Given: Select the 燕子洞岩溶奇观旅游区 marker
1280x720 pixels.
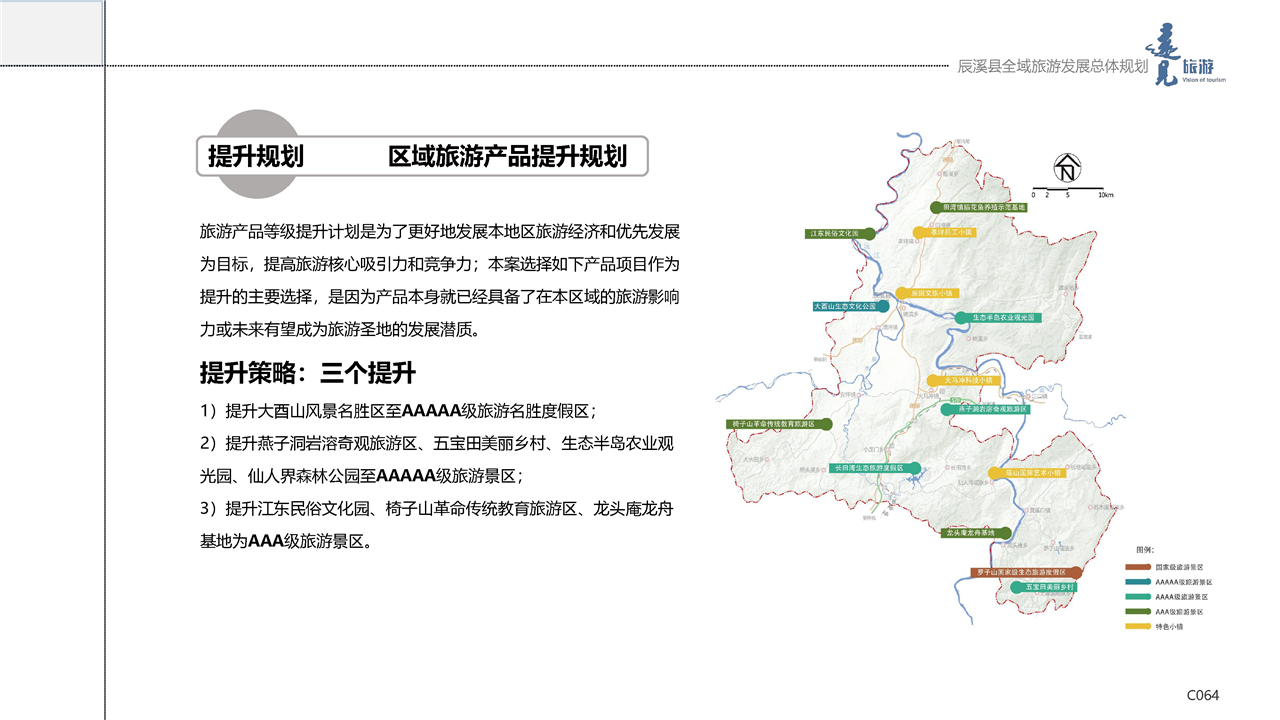Looking at the screenshot, I should coord(987,409).
